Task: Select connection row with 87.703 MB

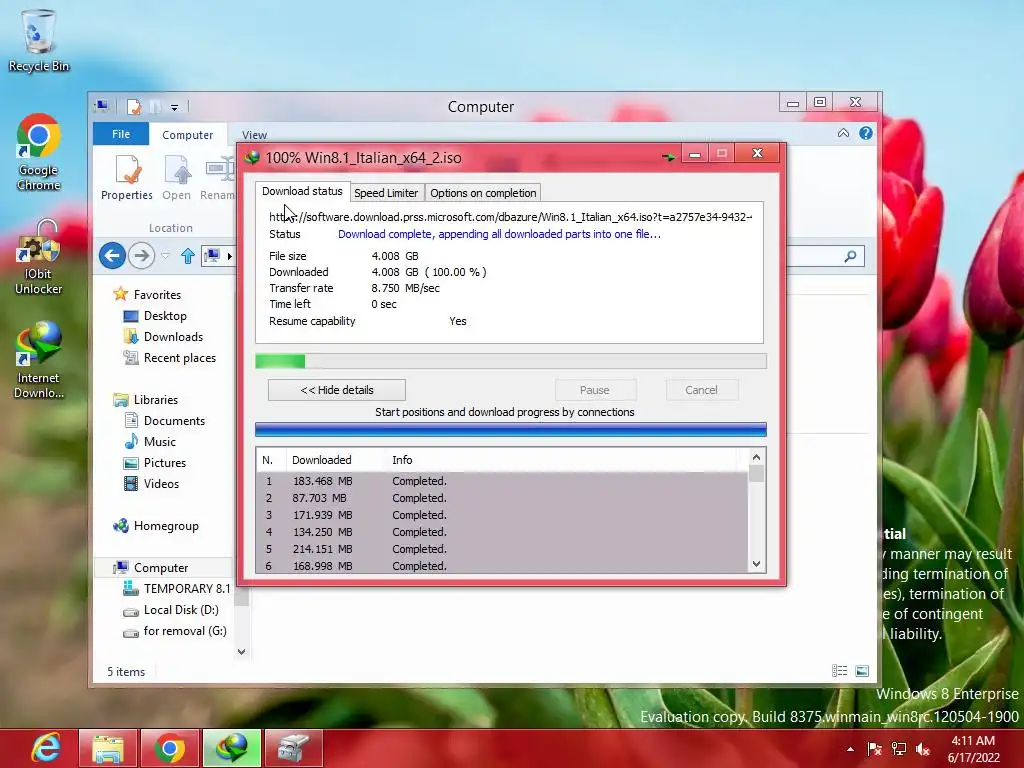Action: pos(502,498)
